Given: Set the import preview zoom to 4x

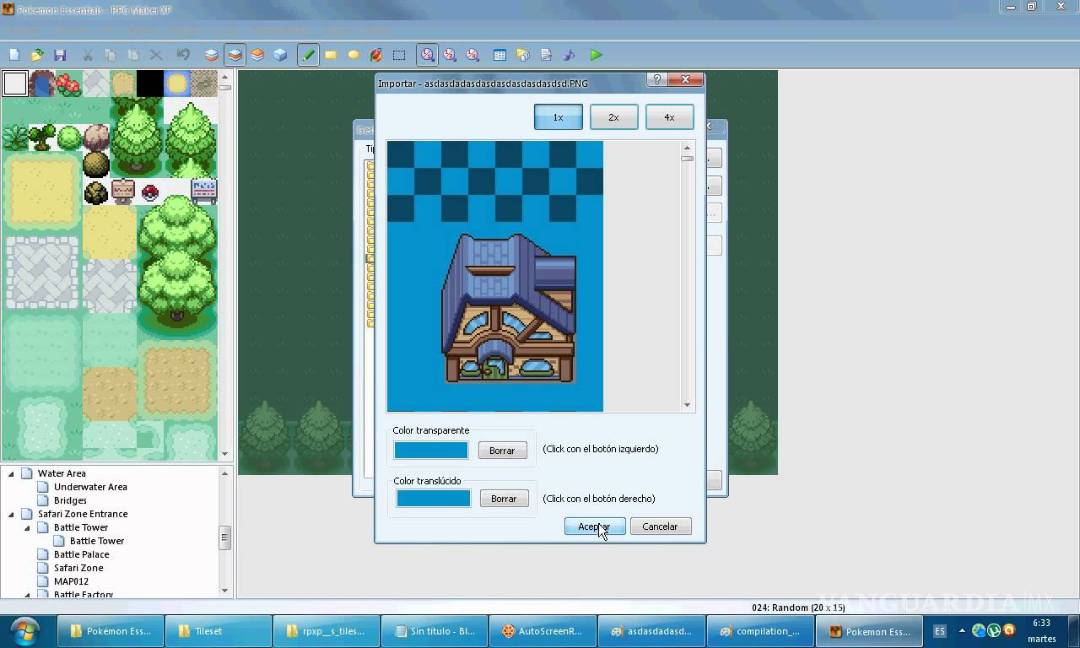Looking at the screenshot, I should click(x=669, y=117).
